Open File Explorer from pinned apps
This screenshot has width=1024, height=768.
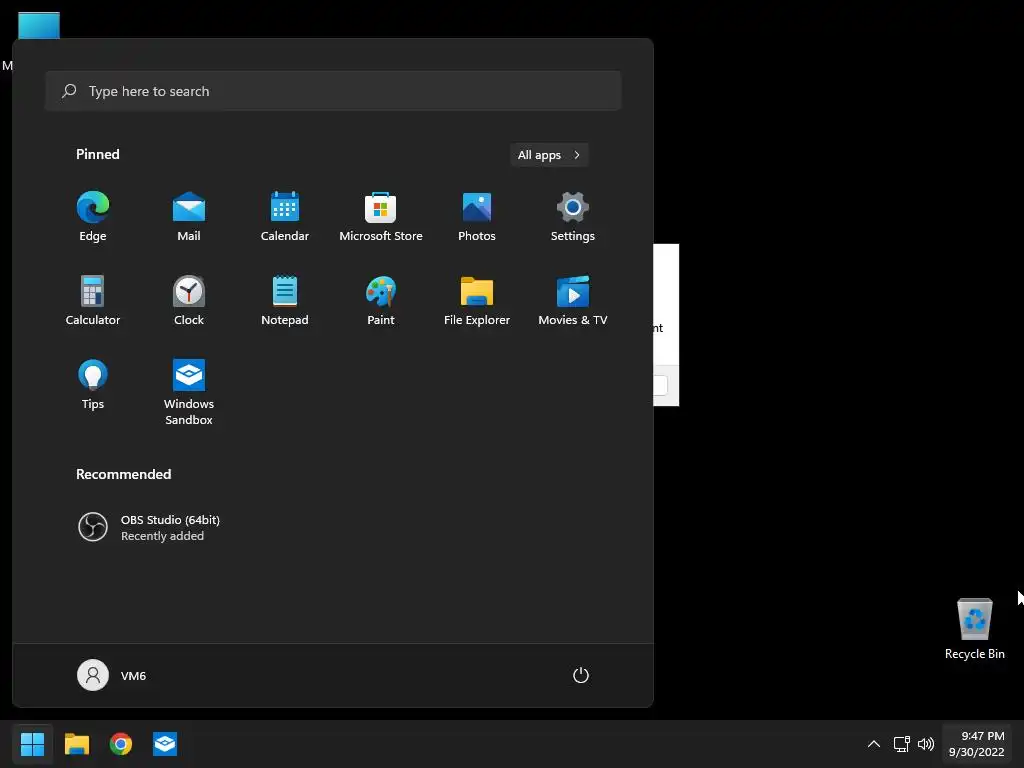tap(477, 300)
